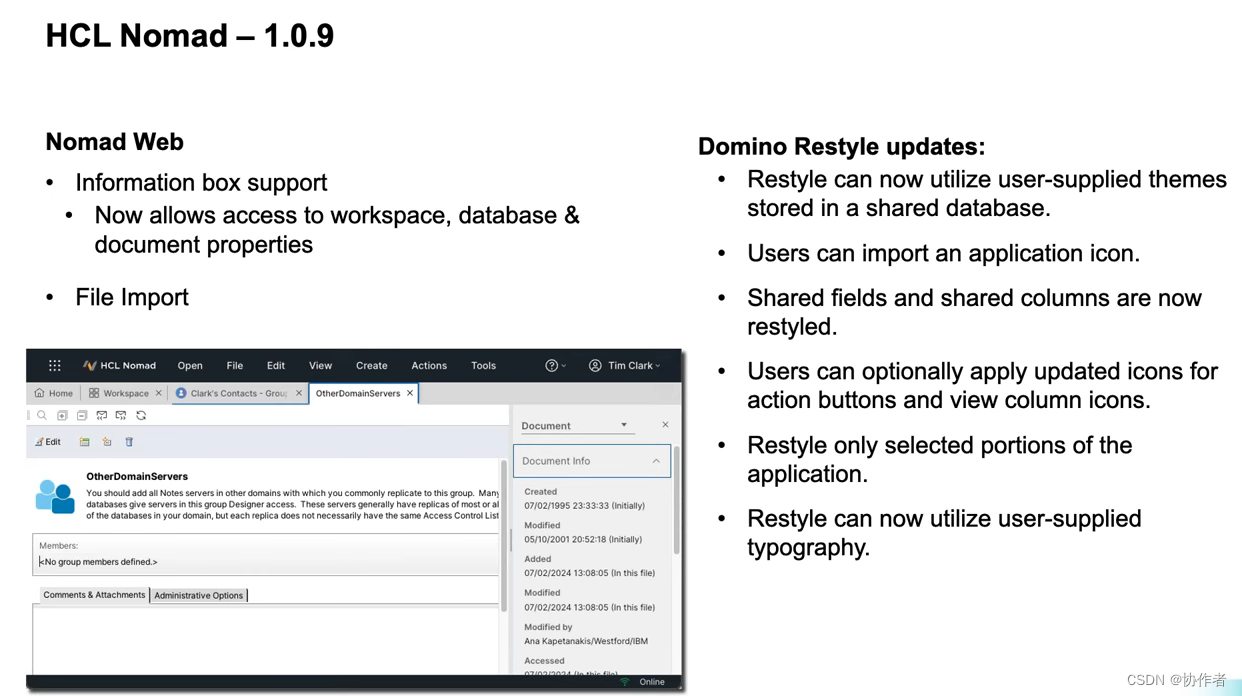Click the trash delete action icon
1242x696 pixels.
click(129, 442)
